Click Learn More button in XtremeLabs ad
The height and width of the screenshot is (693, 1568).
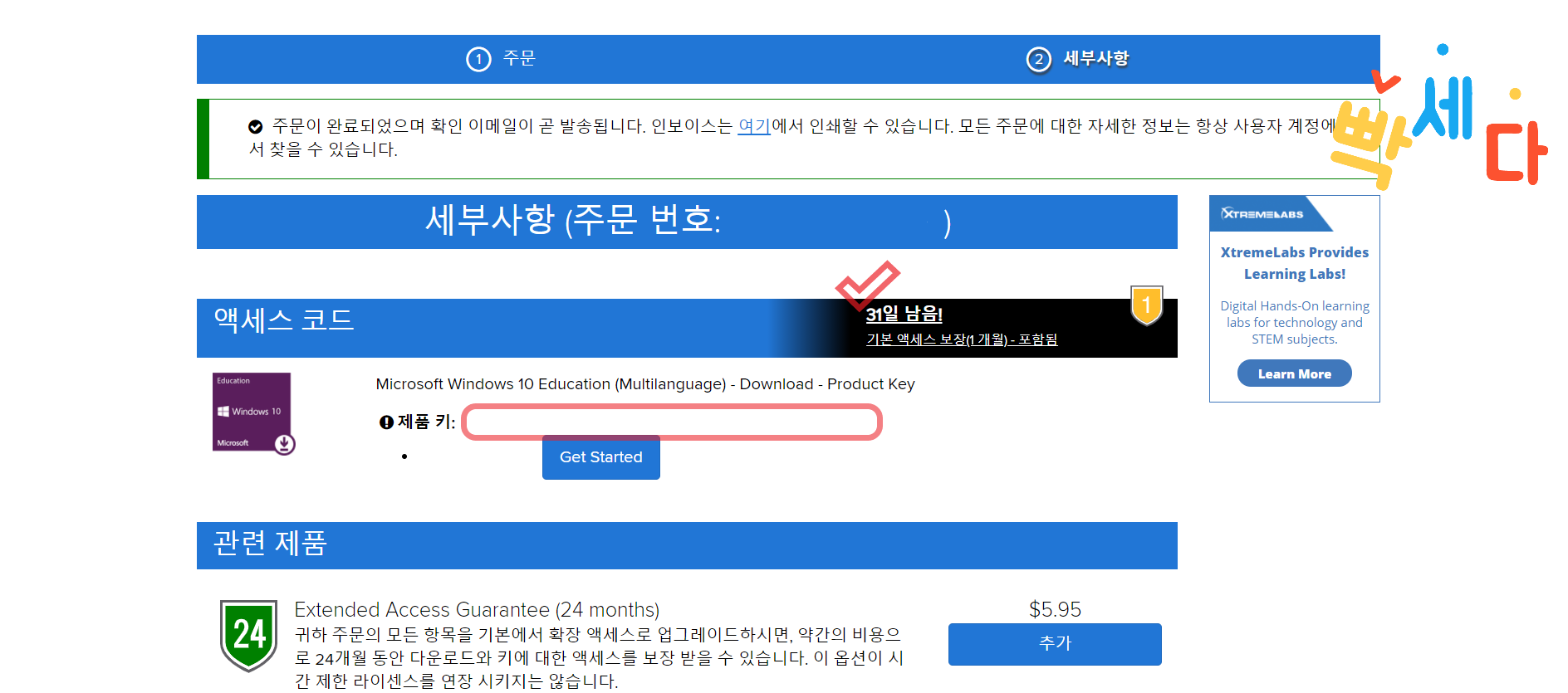(x=1294, y=373)
